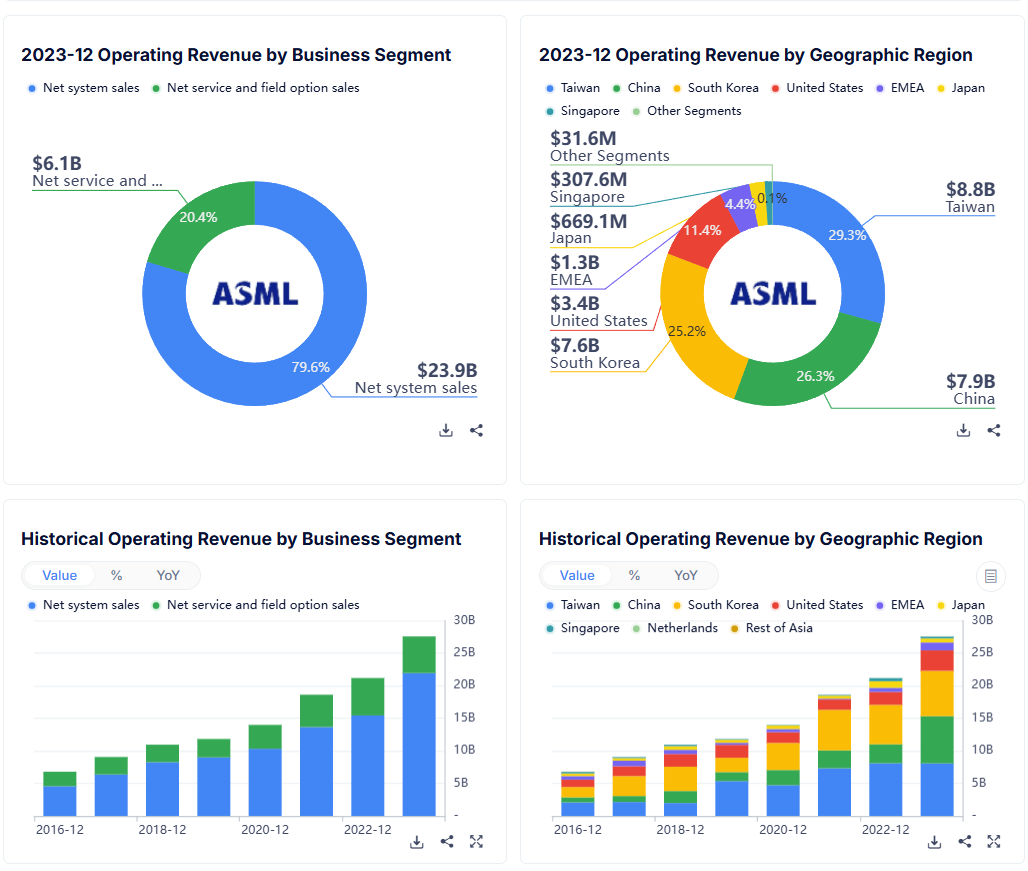
Task: Toggle South Korea legend in 2023-12 region chart
Action: [x=716, y=88]
